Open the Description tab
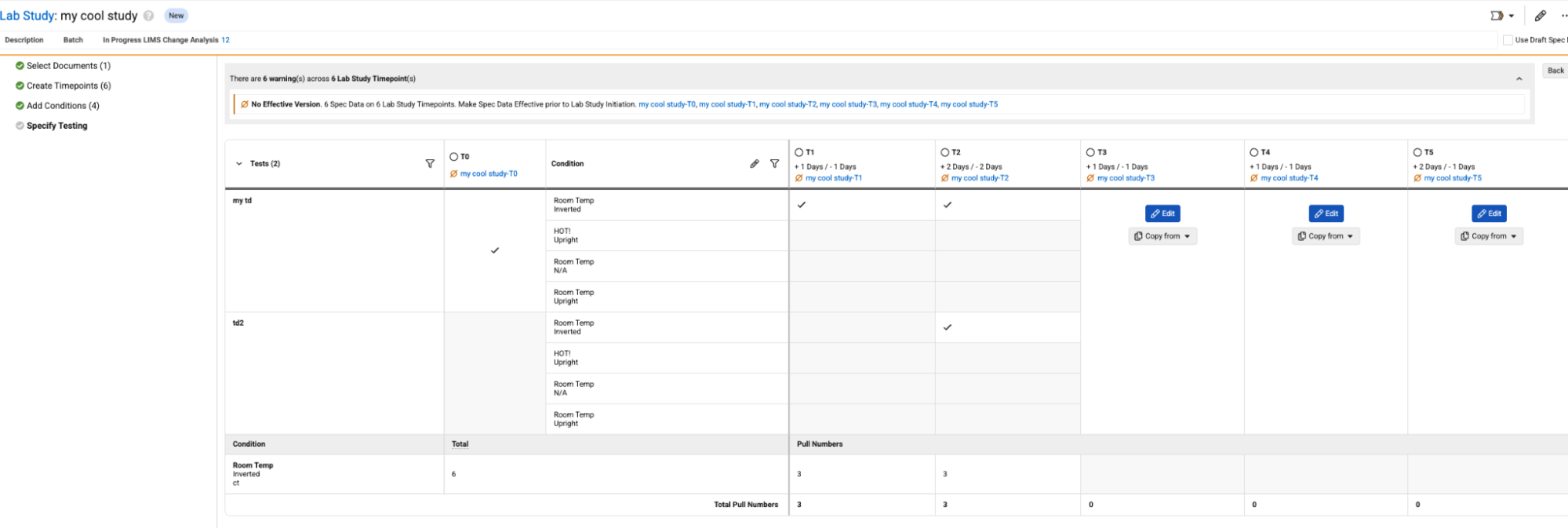The image size is (1568, 529). tap(24, 40)
